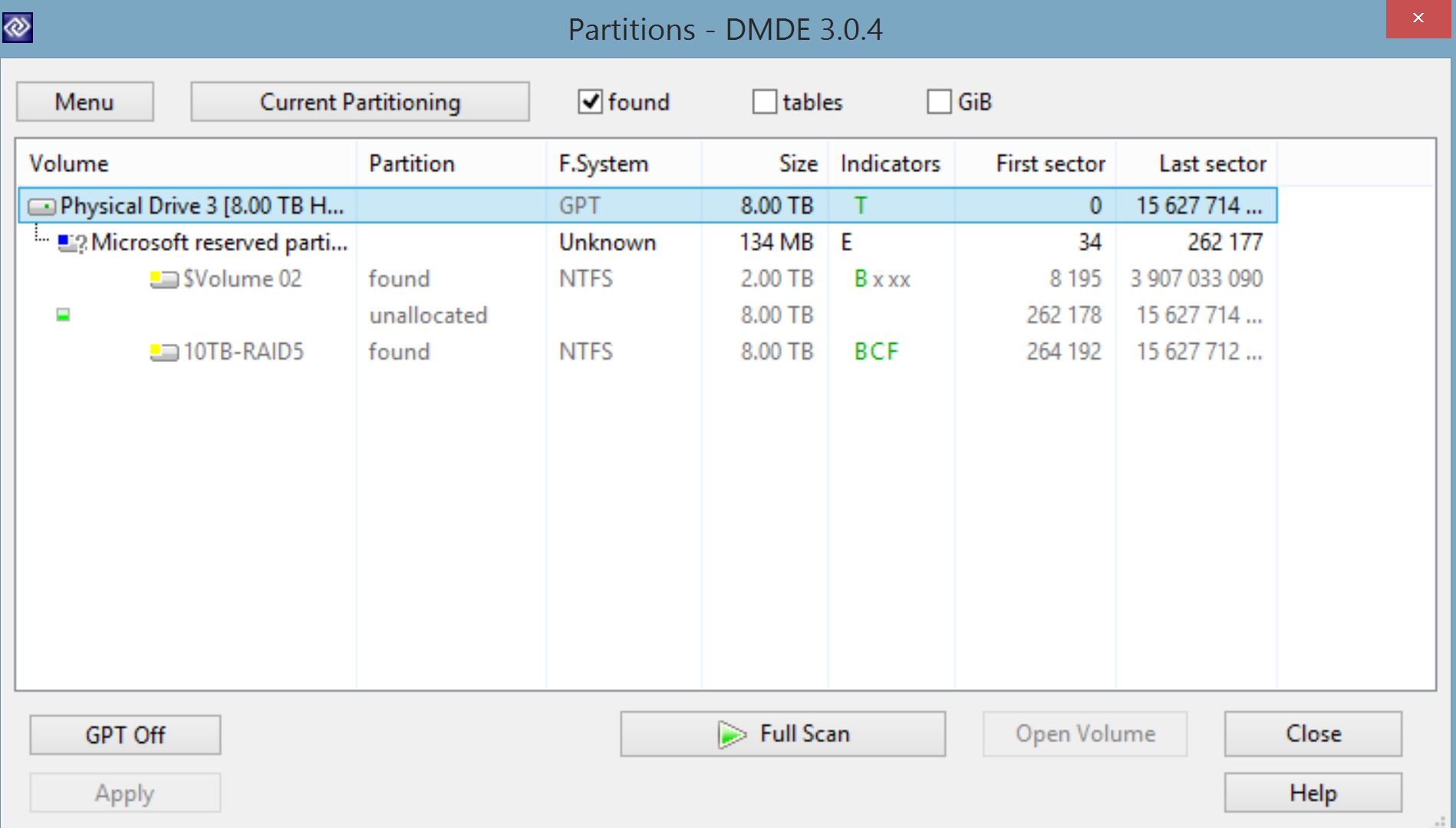Click the Physical Drive 3 disk icon
The image size is (1456, 828).
[x=41, y=206]
